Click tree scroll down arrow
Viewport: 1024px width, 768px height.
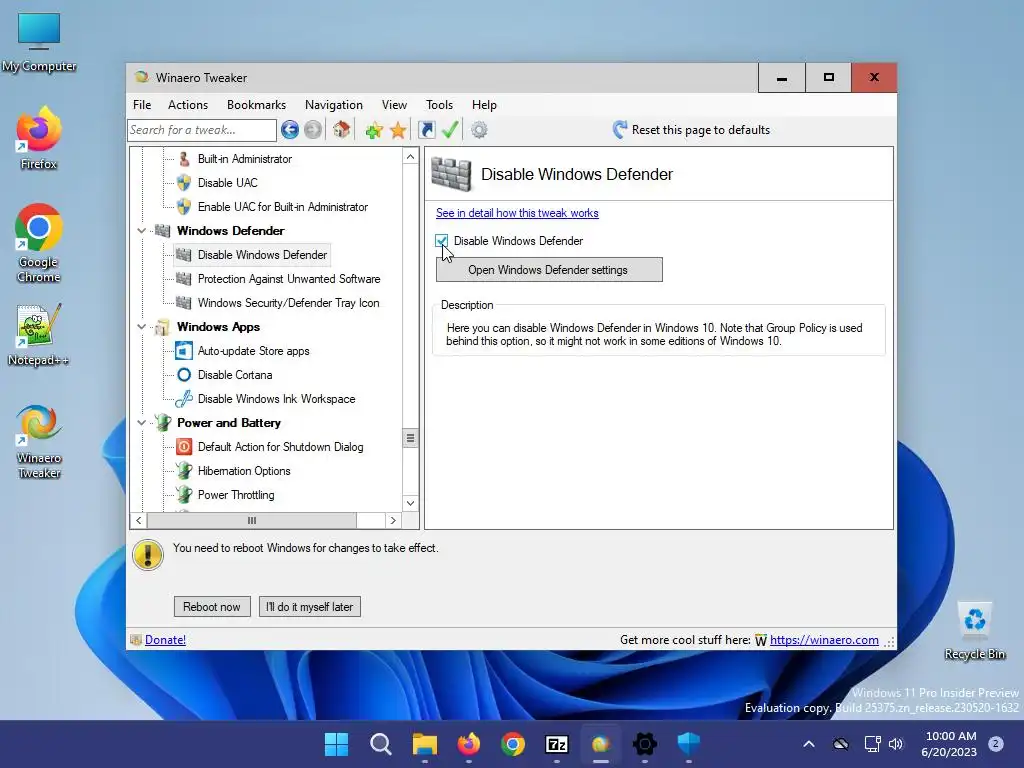(x=410, y=503)
